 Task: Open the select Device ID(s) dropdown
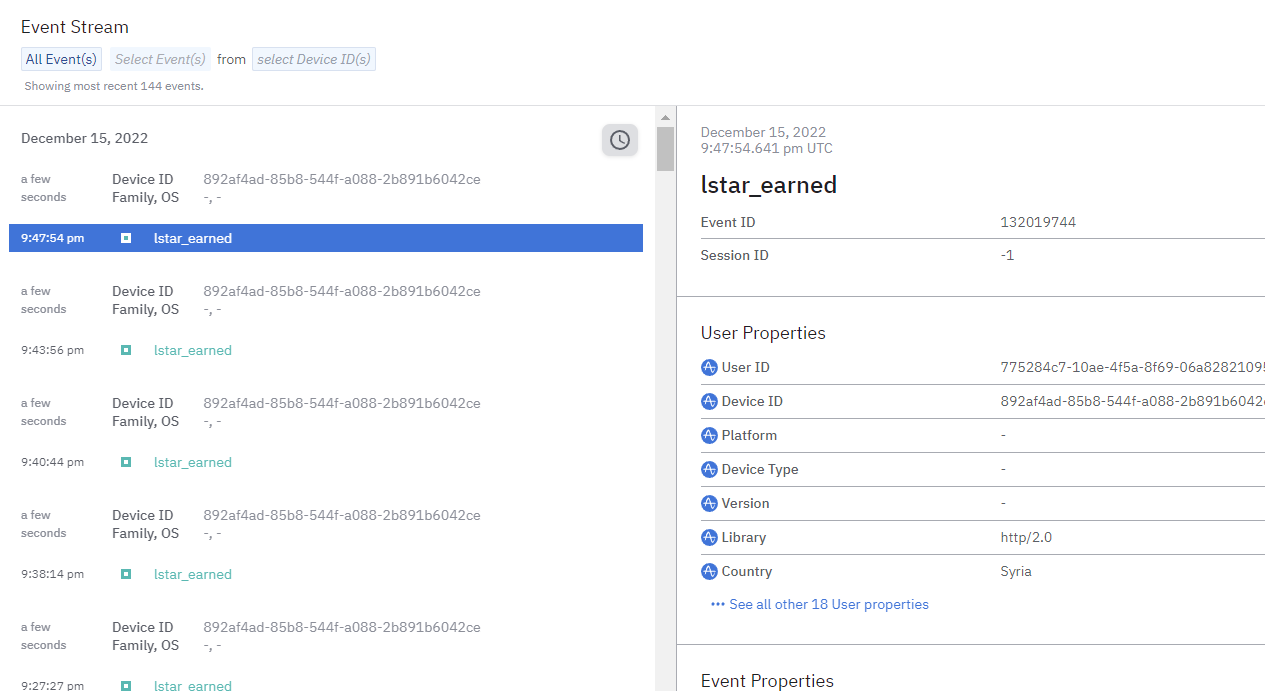[x=314, y=59]
